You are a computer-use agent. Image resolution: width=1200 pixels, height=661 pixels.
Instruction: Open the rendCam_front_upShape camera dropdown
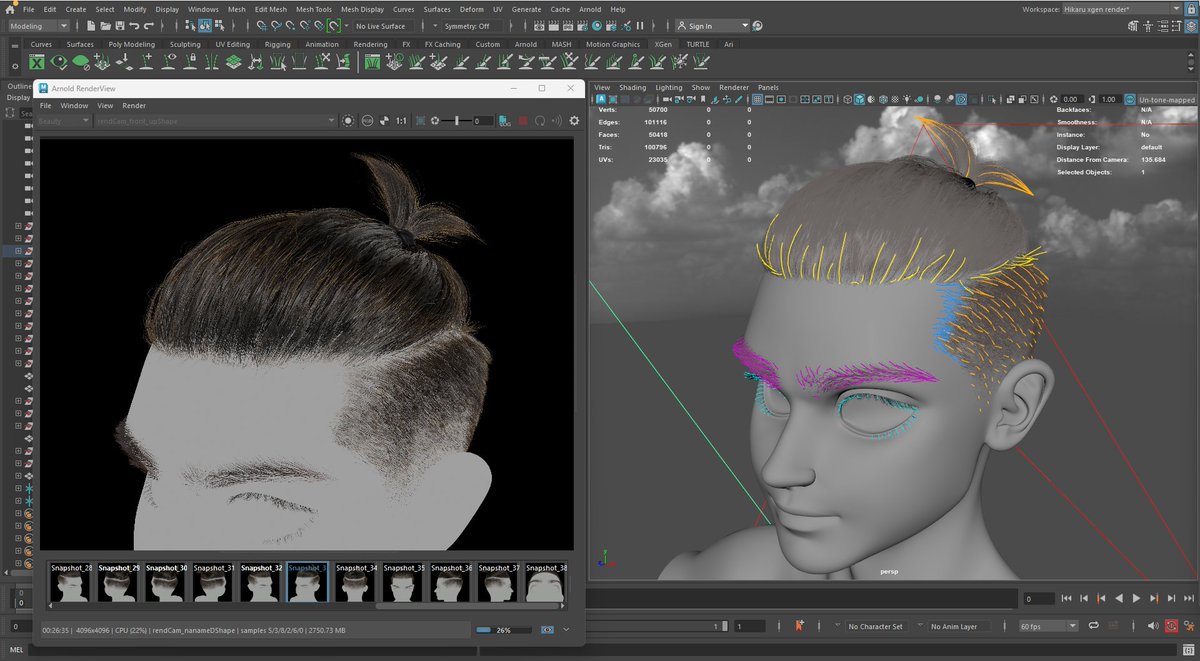click(215, 121)
